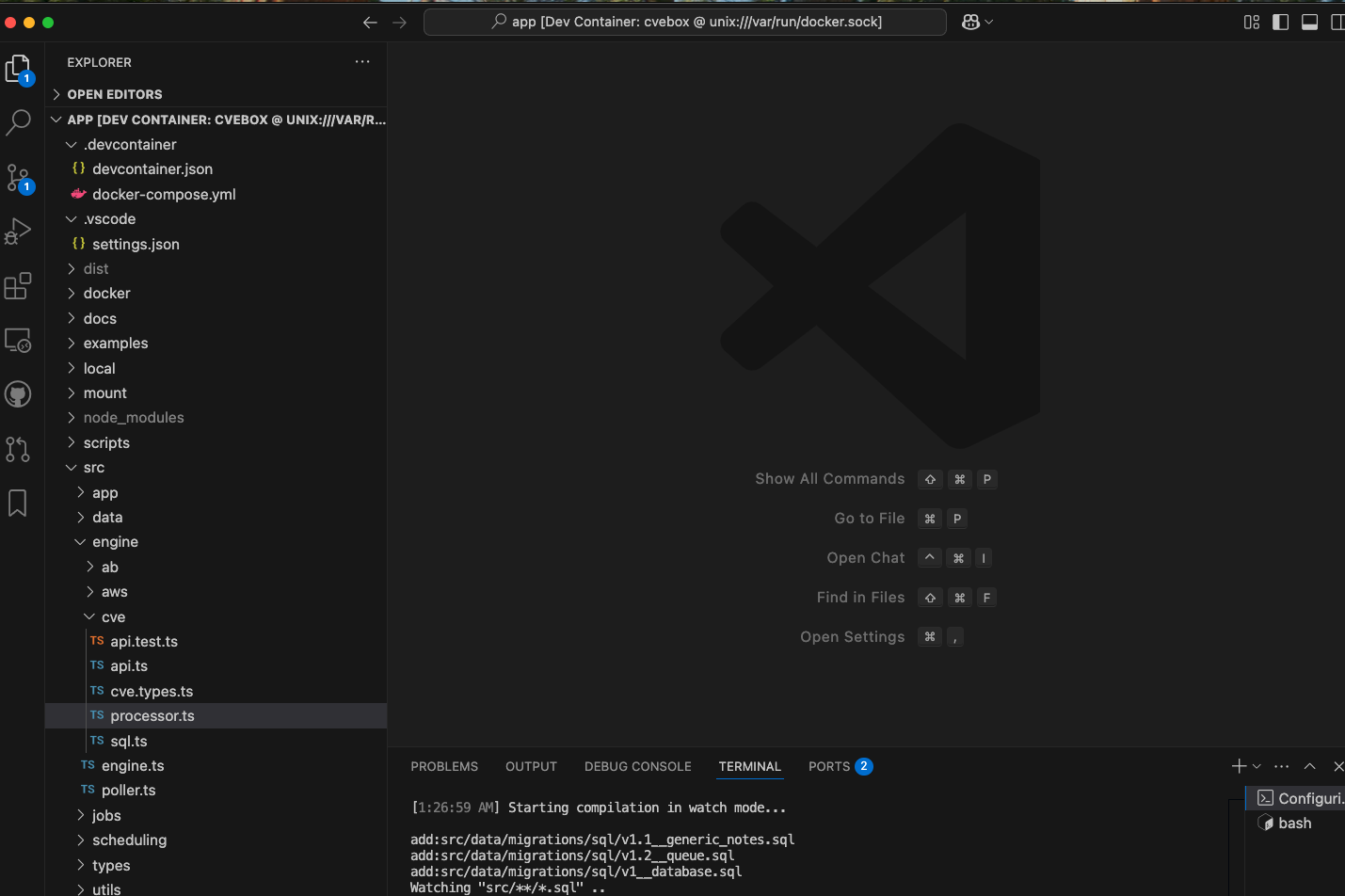Expand the examples folder
Viewport: 1345px width, 896px height.
coord(216,343)
